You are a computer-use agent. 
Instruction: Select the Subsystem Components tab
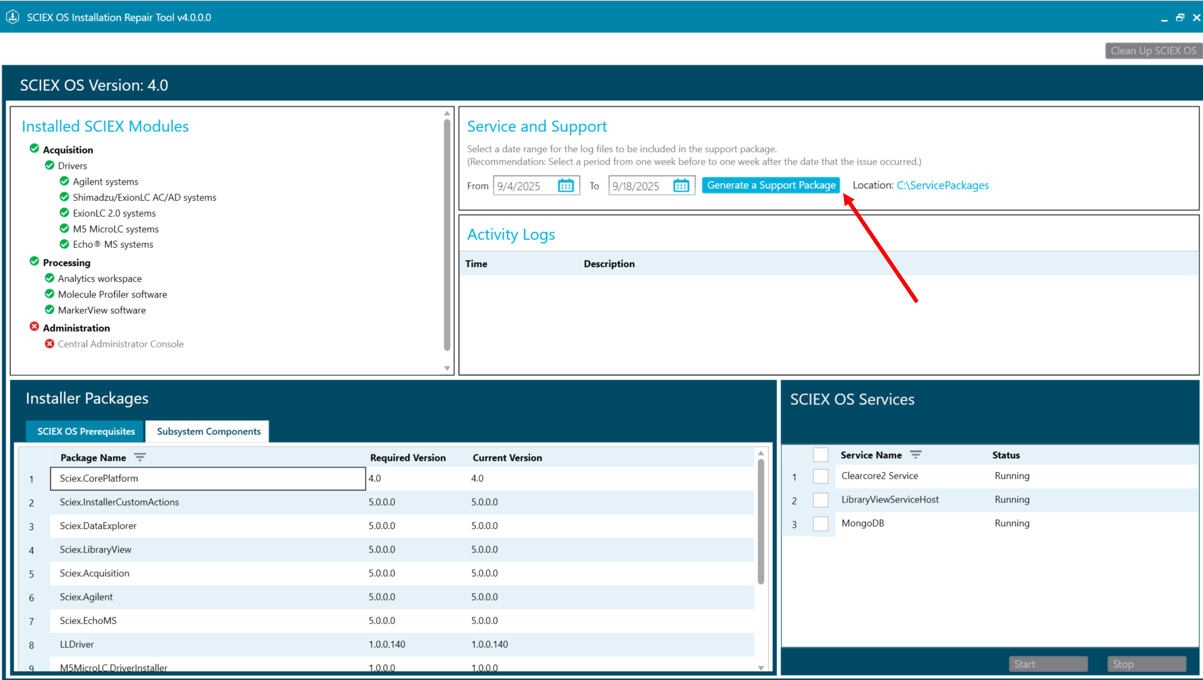tap(208, 431)
